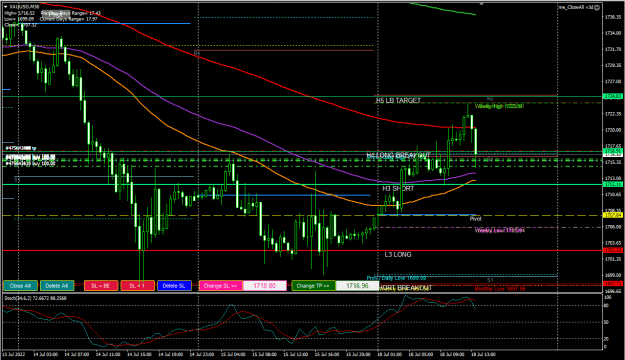Click the Delete All button
The height and width of the screenshot is (360, 625).
[x=57, y=286]
